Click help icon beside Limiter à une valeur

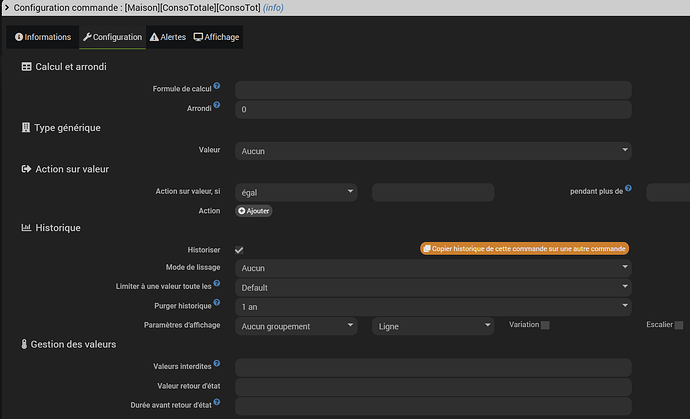click(217, 284)
